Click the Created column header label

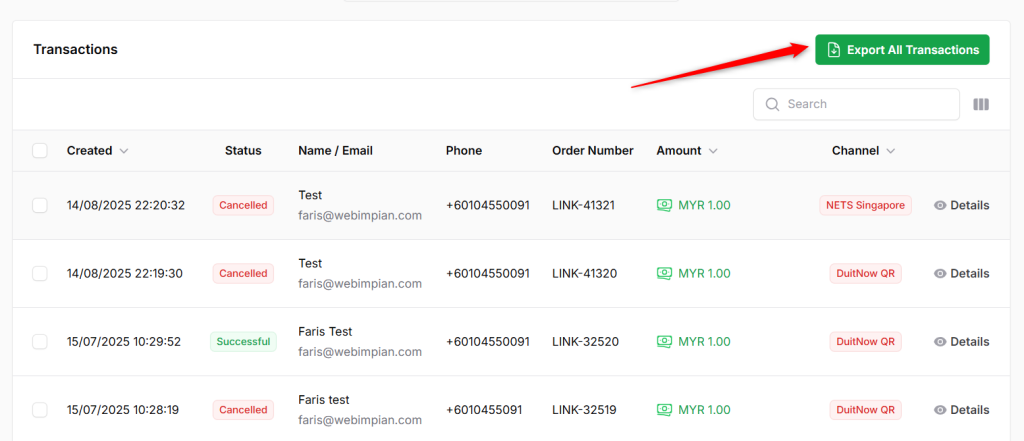click(x=89, y=150)
